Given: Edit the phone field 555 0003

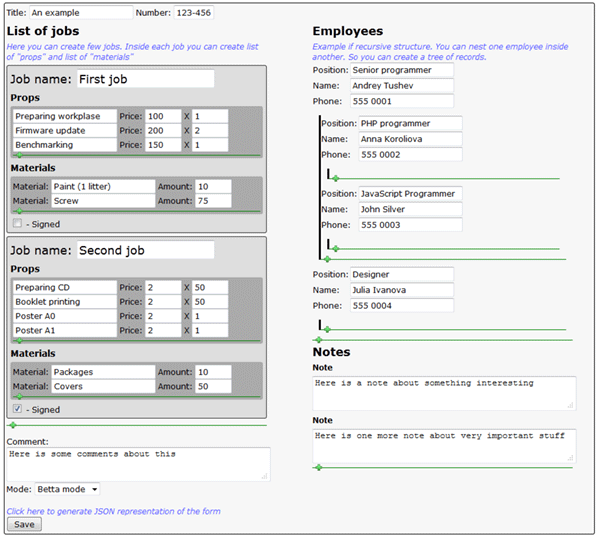Looking at the screenshot, I should click(410, 225).
